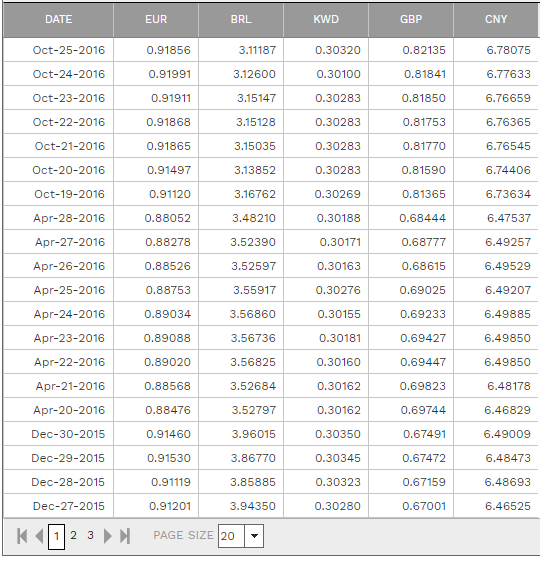The height and width of the screenshot is (561, 540).
Task: Open the page size dropdown arrow
Action: coord(254,536)
